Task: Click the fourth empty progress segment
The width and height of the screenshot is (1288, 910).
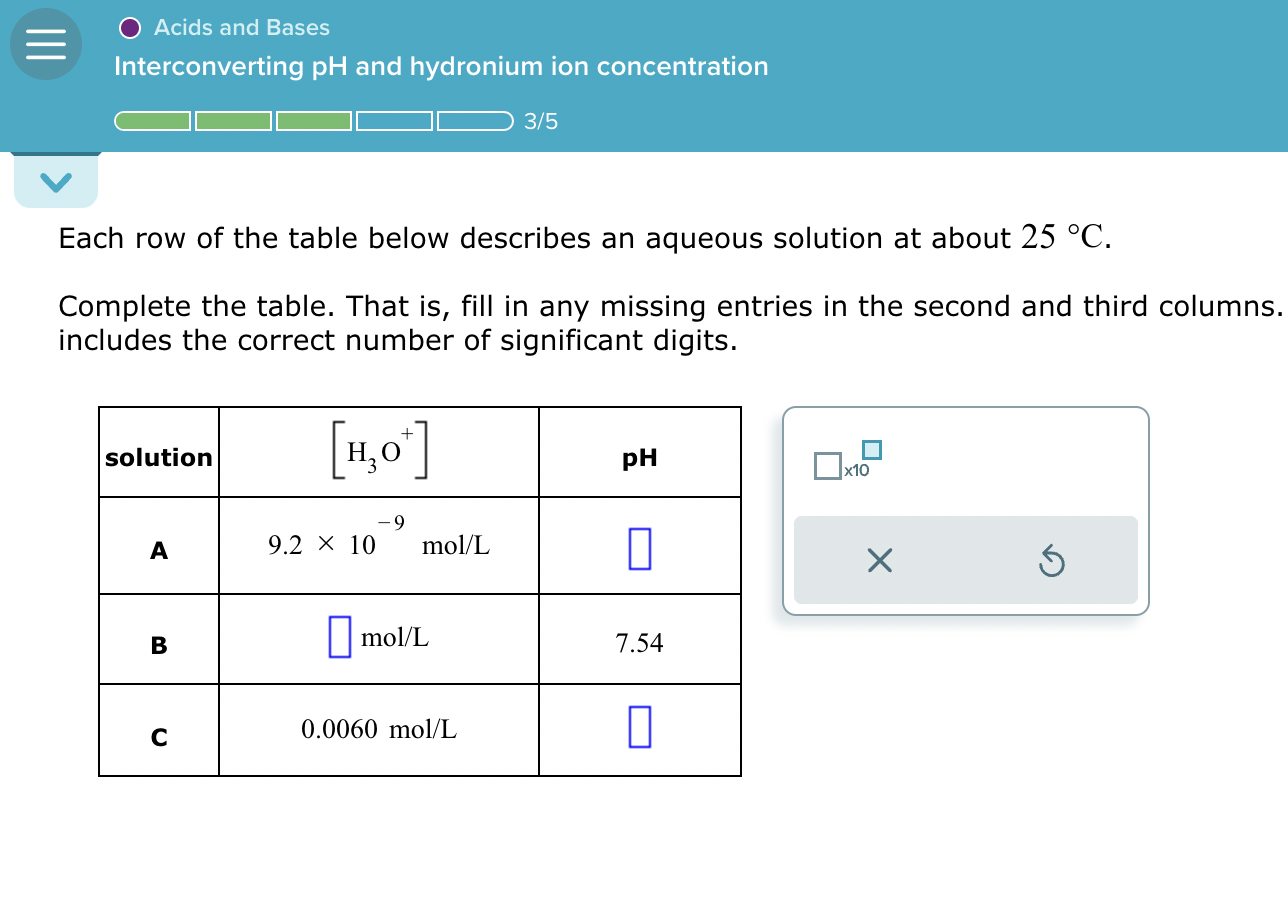Action: point(394,120)
